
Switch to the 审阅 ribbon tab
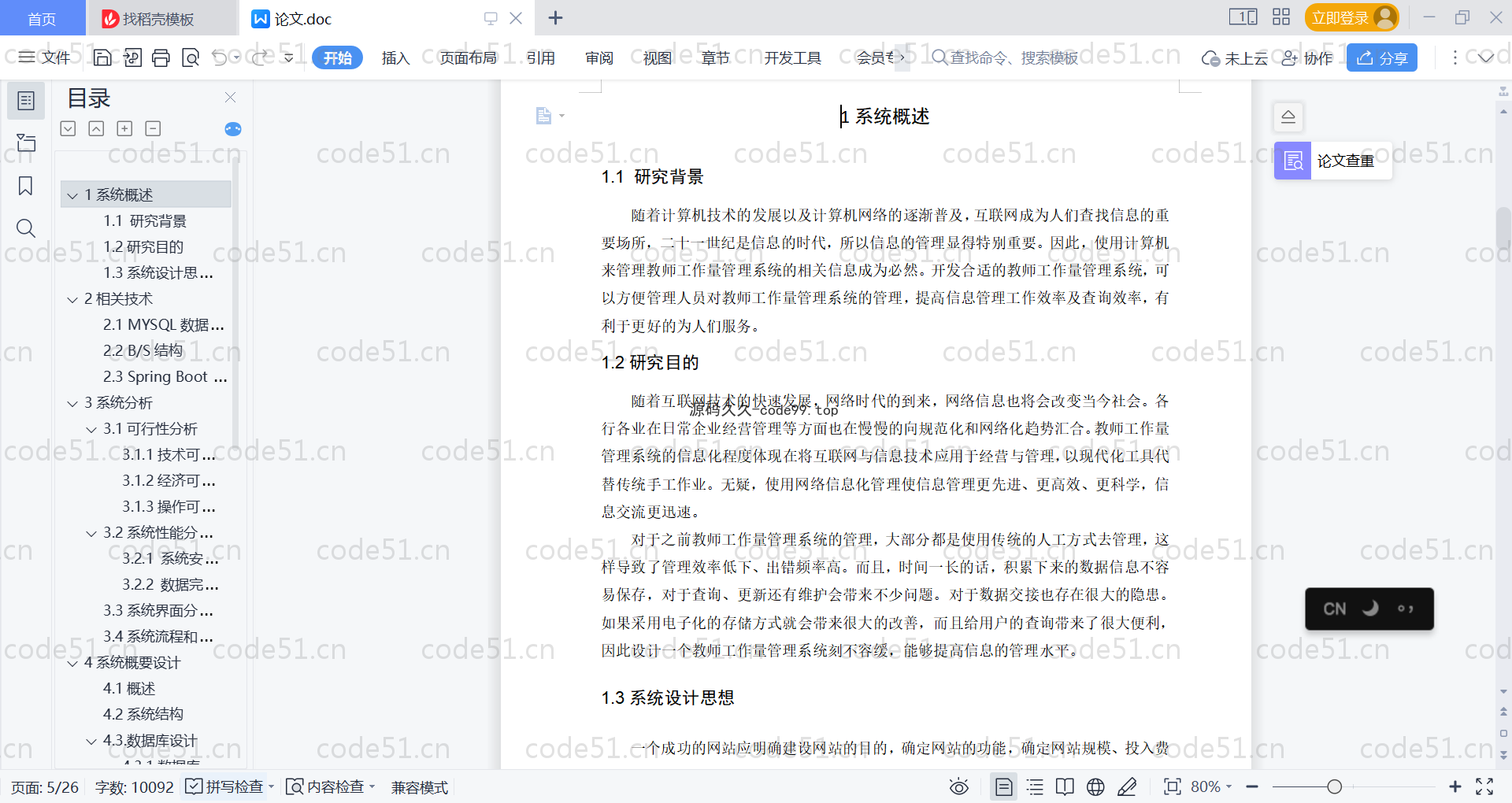tap(599, 57)
